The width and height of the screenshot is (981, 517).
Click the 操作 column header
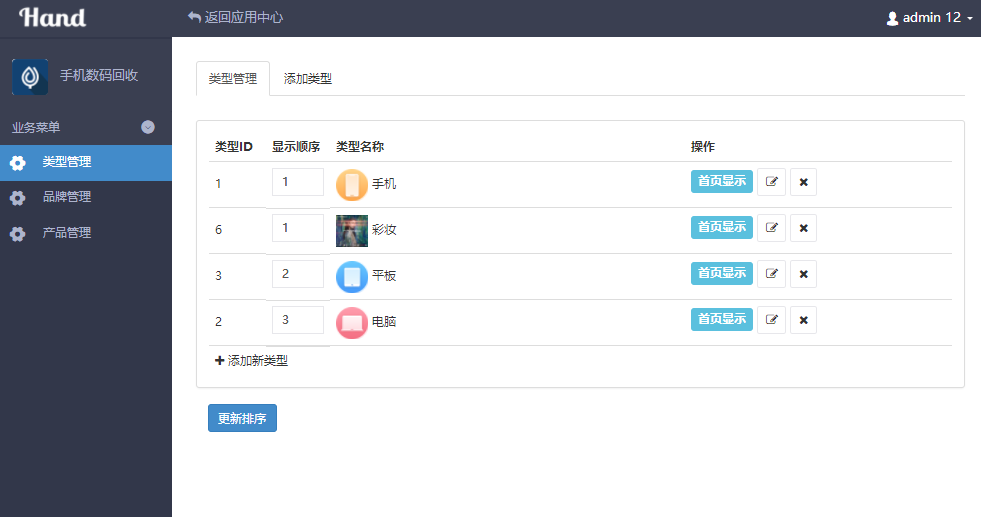point(703,146)
